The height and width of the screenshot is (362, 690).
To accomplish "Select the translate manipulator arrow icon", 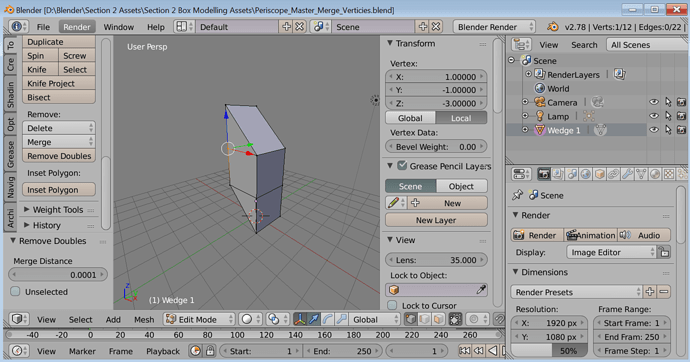I will pos(314,319).
